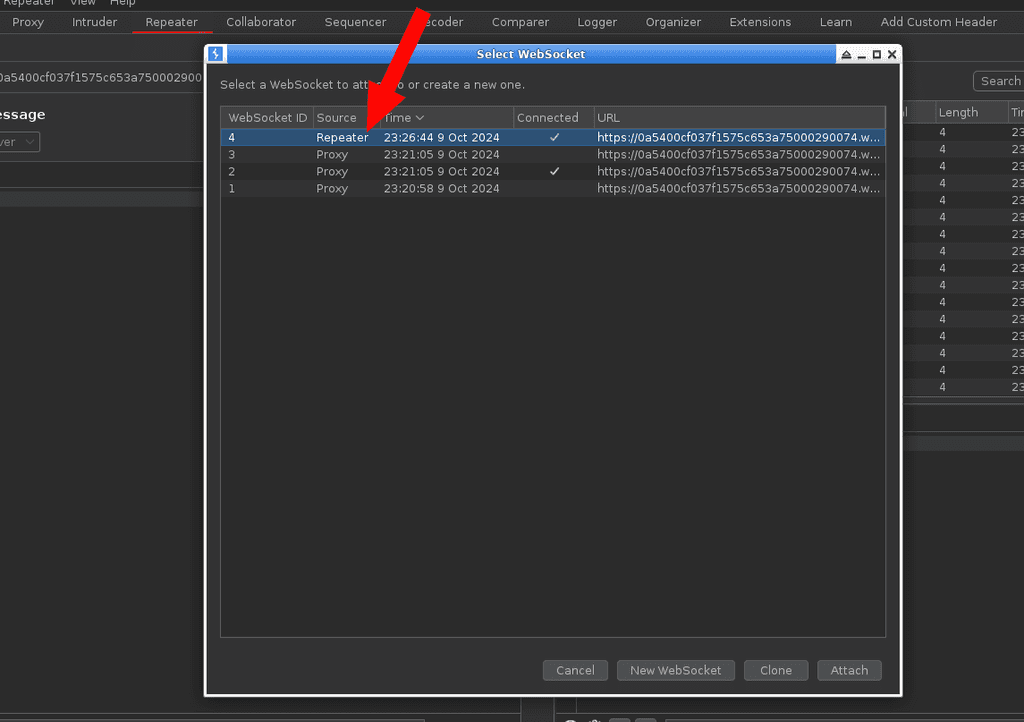Expand the dropdown beneath the message heading
This screenshot has width=1024, height=722.
tap(20, 142)
